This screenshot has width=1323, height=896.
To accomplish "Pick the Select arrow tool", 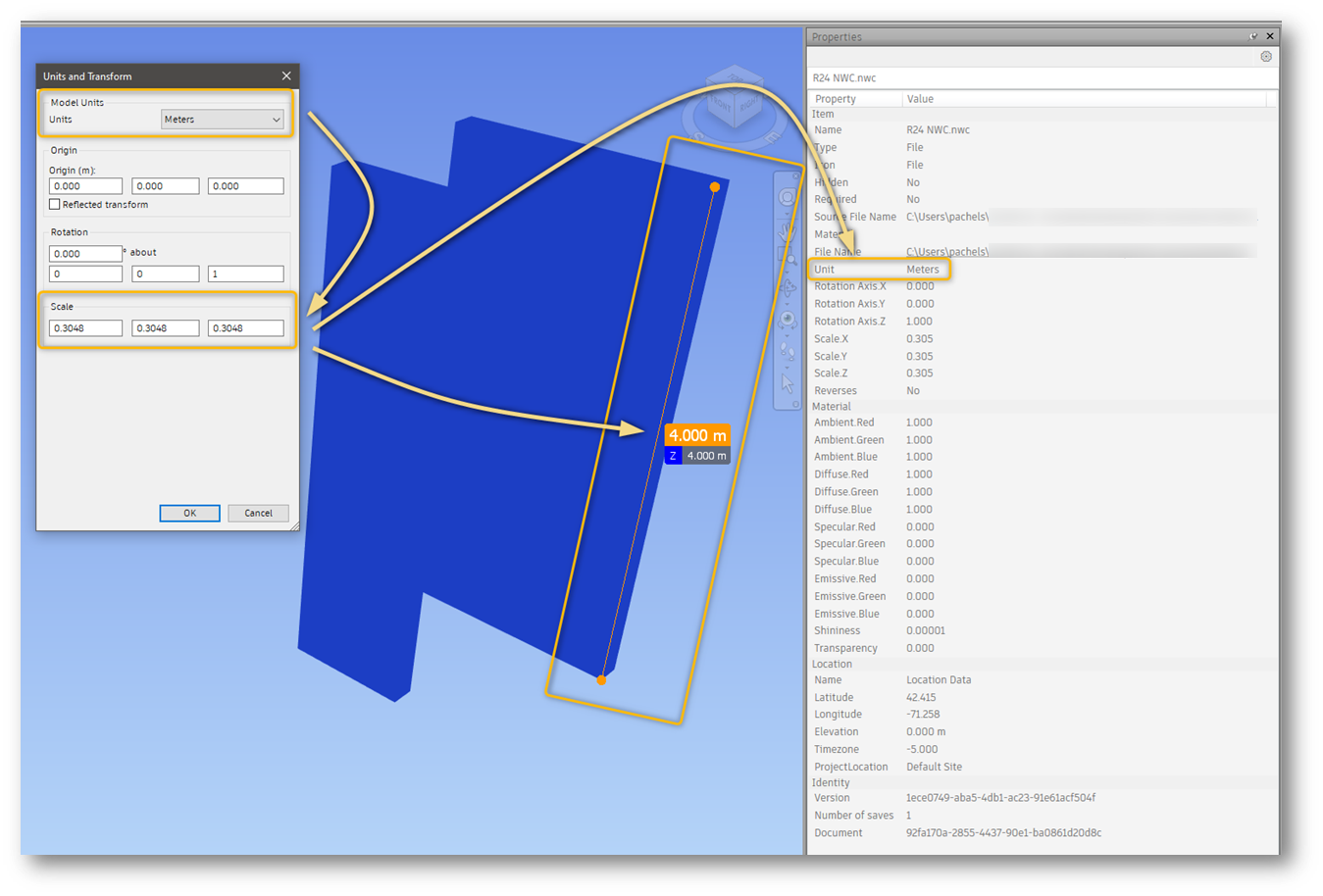I will tap(787, 378).
